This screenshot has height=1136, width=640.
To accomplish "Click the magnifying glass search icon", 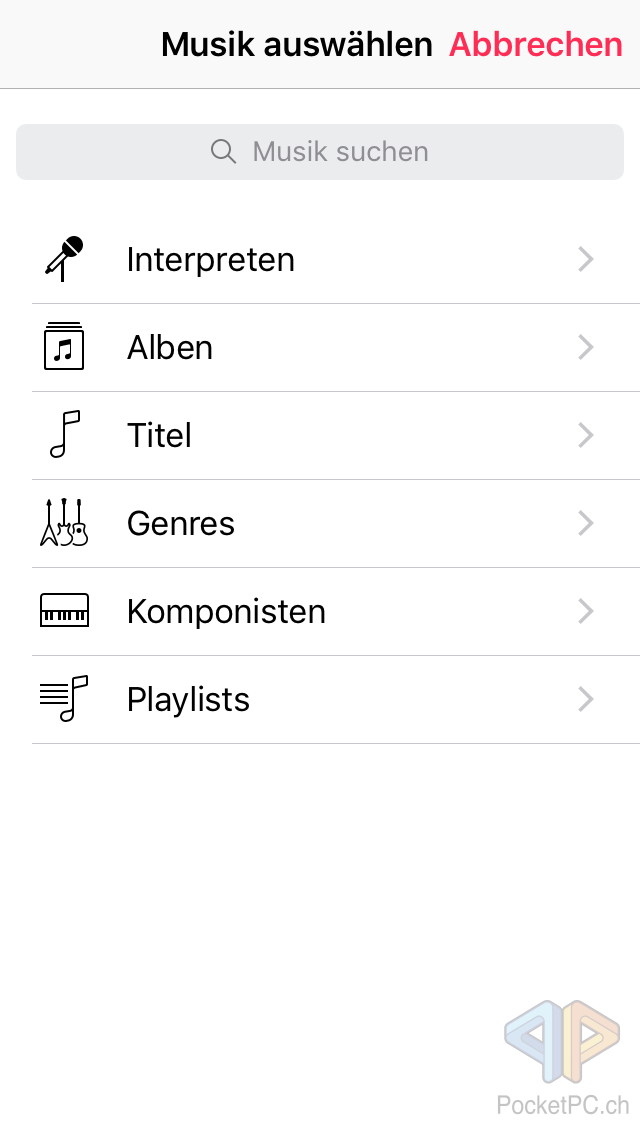I will coord(224,152).
